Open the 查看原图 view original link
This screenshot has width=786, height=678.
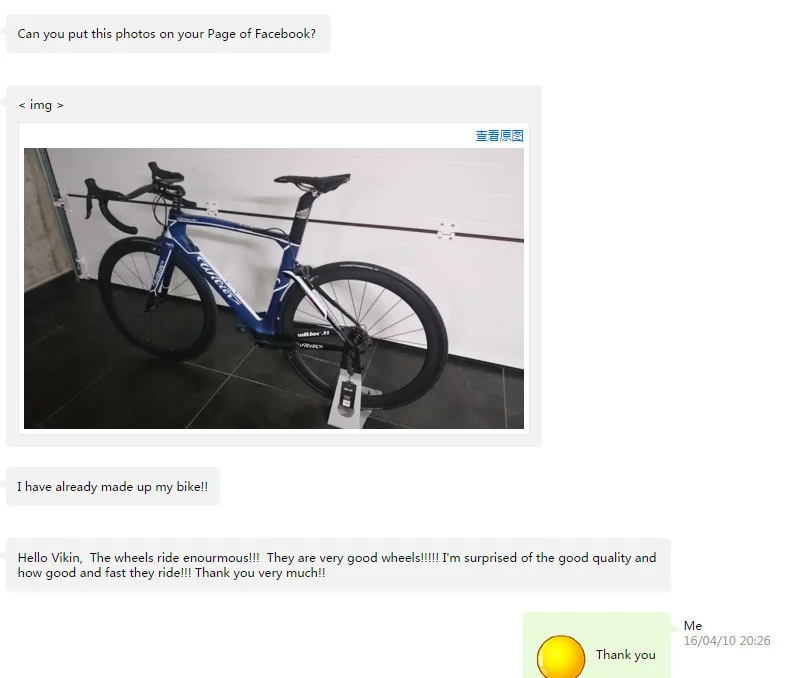(x=499, y=136)
